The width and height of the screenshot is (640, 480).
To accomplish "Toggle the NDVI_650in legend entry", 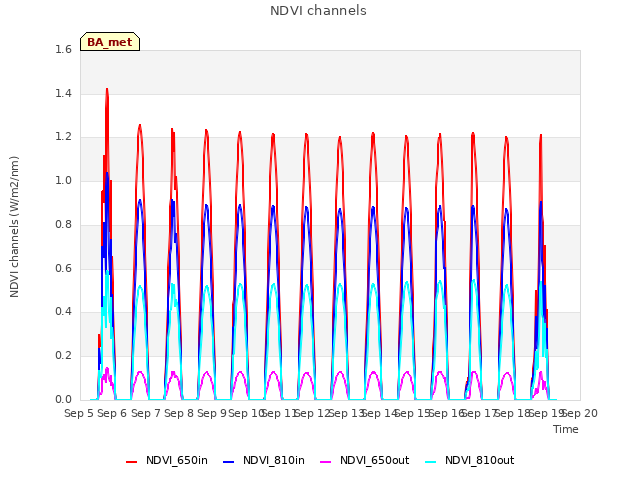I will click(167, 460).
